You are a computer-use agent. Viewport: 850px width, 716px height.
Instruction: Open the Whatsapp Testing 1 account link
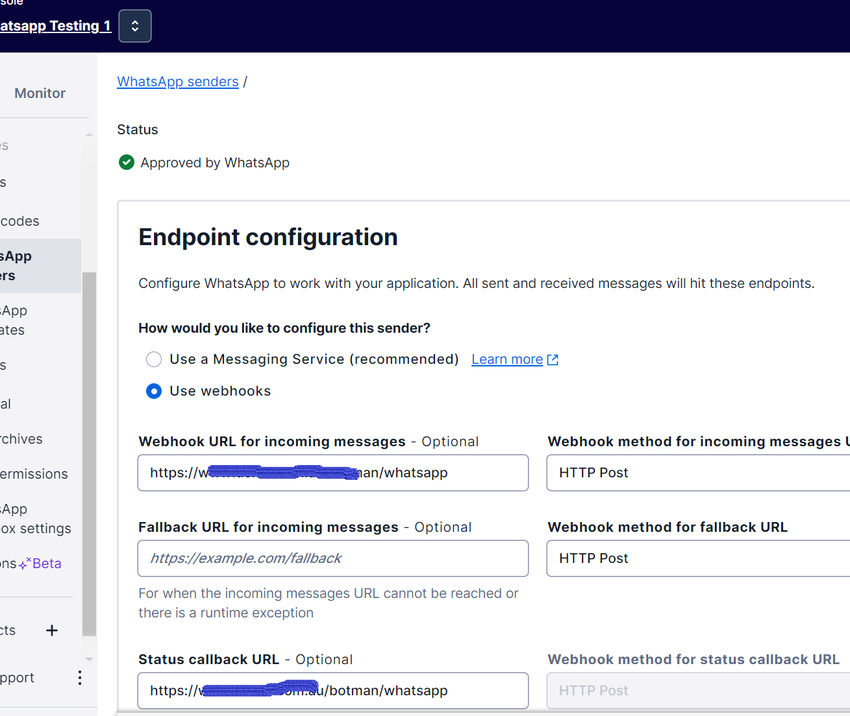(x=56, y=26)
